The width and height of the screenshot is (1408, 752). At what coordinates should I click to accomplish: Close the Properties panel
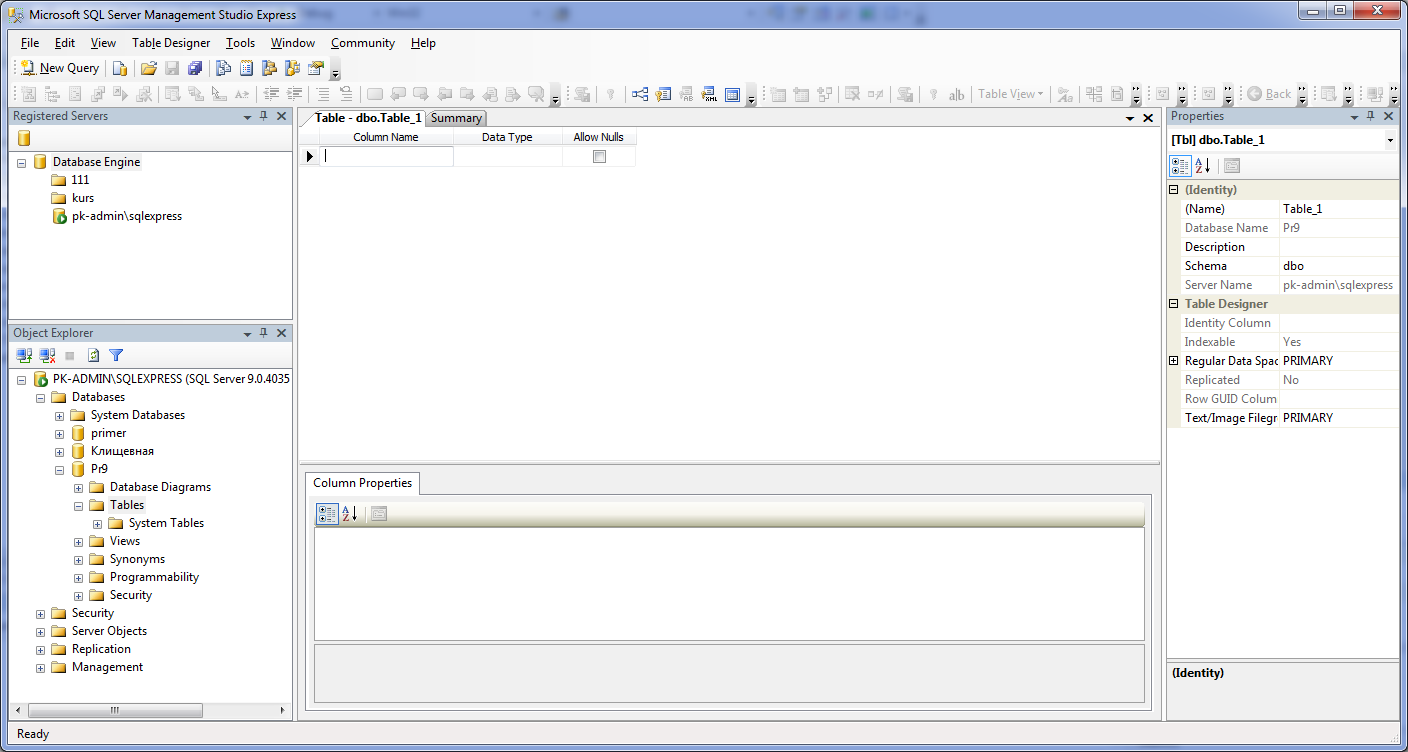coord(1389,116)
